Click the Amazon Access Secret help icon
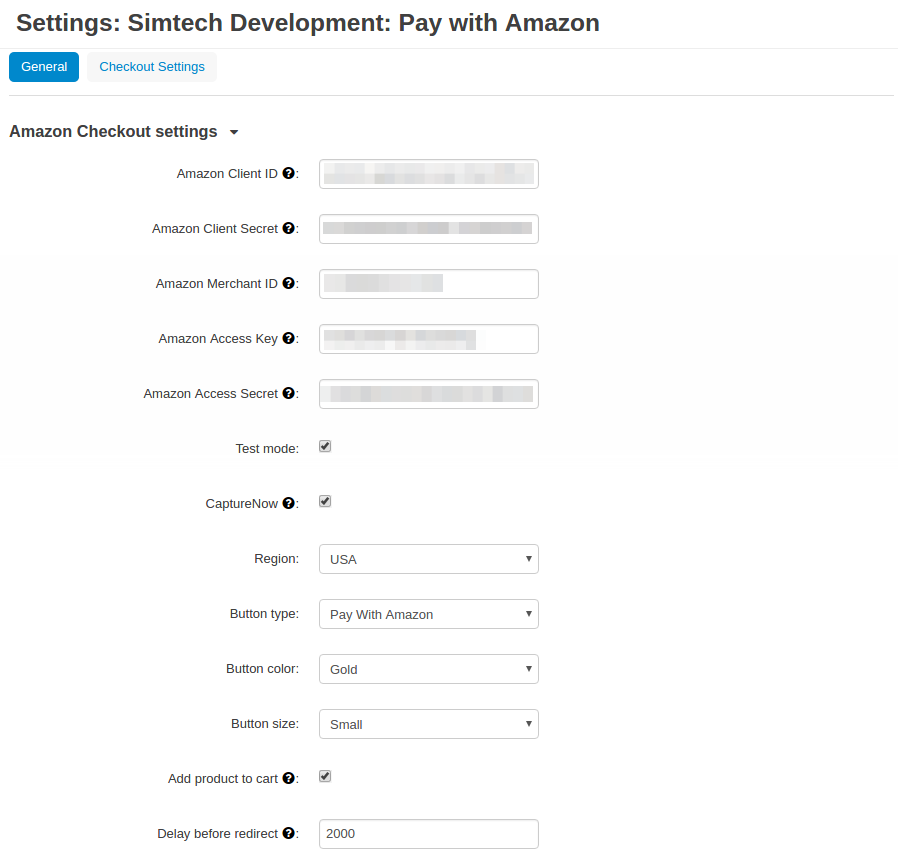The width and height of the screenshot is (898, 852). (x=289, y=393)
